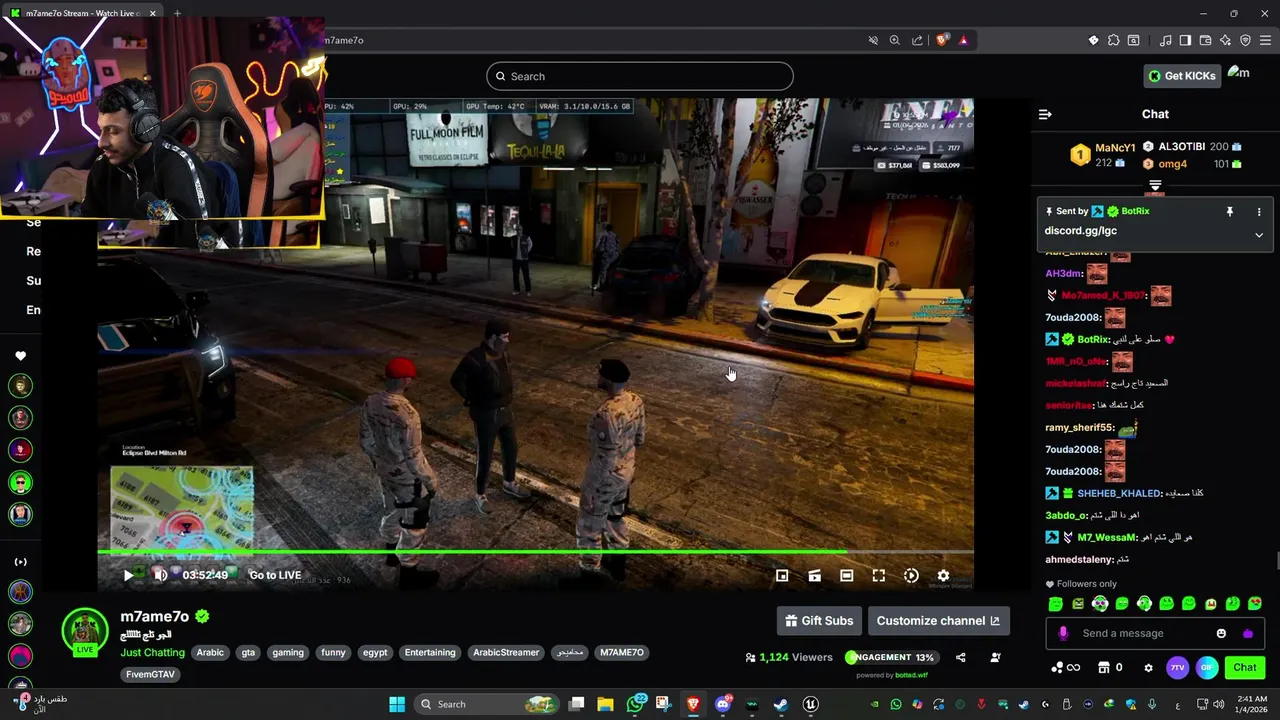
Task: Open the Windows Start menu
Action: [x=397, y=704]
